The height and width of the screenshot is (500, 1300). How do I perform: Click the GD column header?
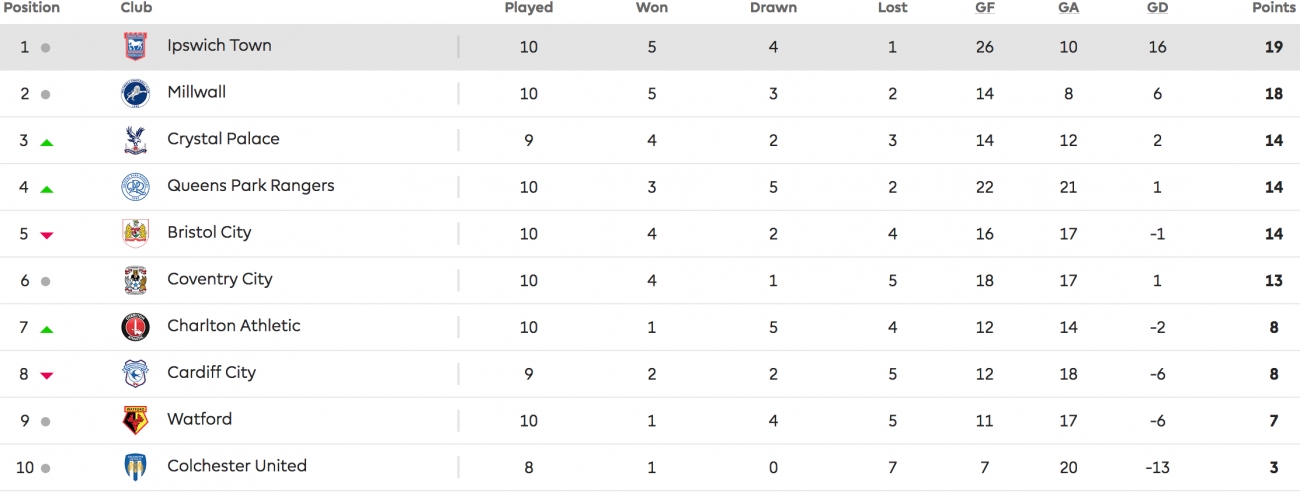click(x=1157, y=8)
